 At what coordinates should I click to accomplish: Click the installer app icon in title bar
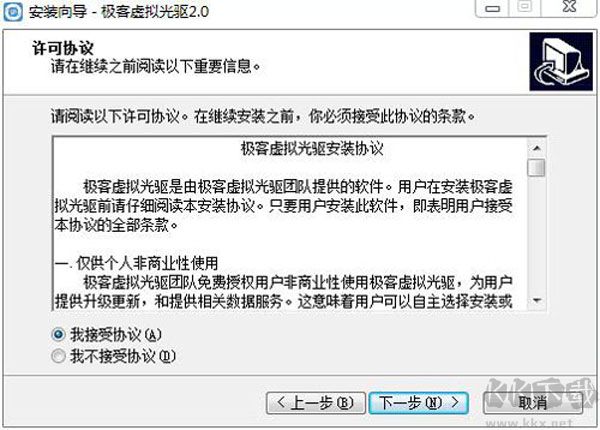12,11
